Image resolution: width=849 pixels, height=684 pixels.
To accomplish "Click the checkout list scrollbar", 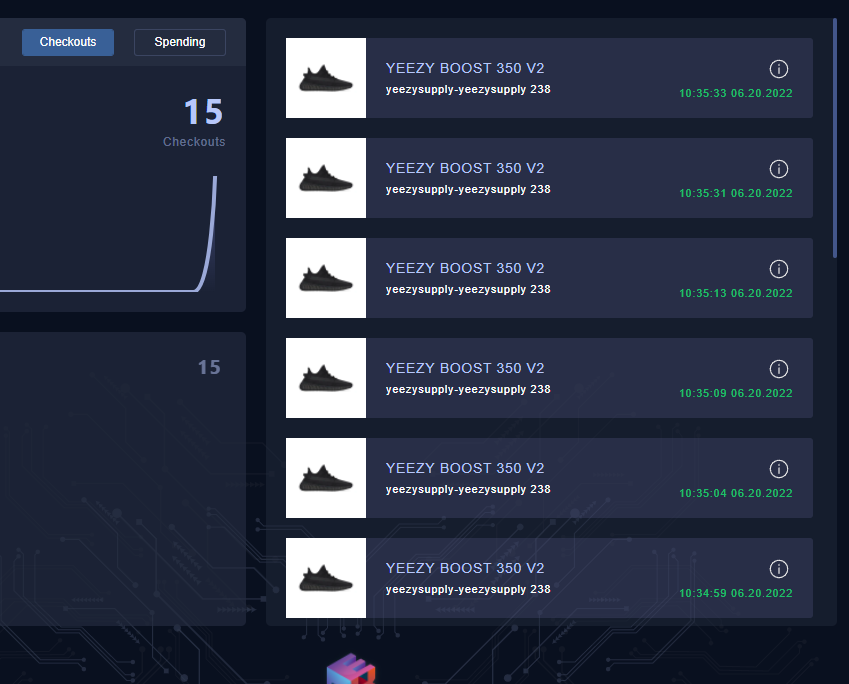I will (x=835, y=139).
